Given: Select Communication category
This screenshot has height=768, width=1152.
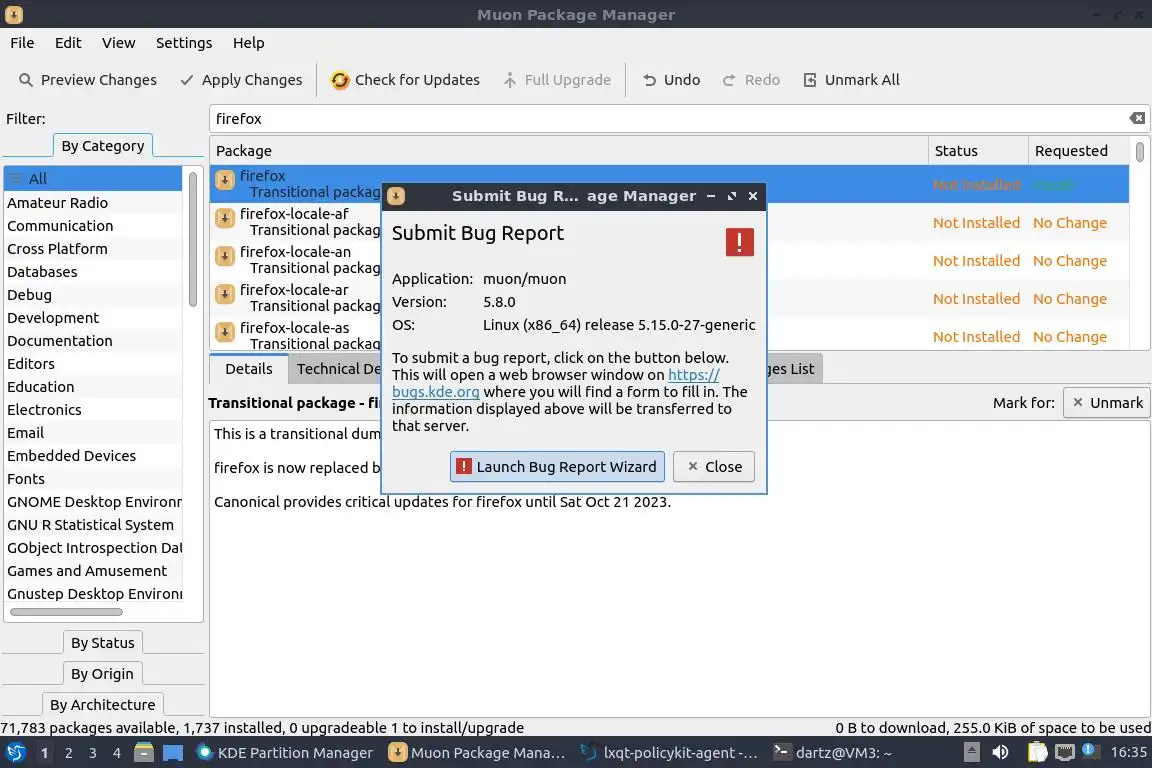Looking at the screenshot, I should tap(93, 226).
